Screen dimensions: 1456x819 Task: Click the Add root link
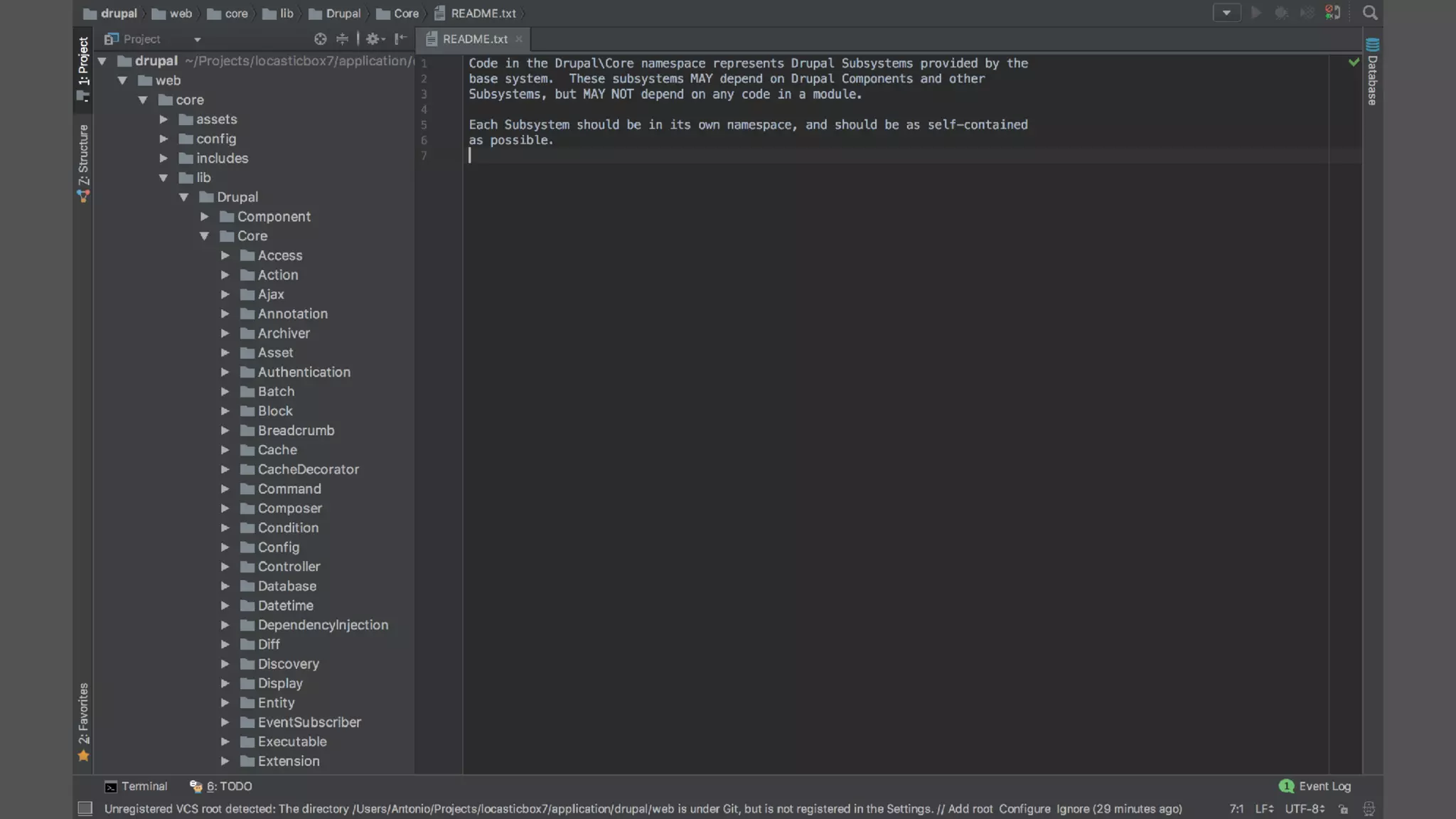coord(970,809)
